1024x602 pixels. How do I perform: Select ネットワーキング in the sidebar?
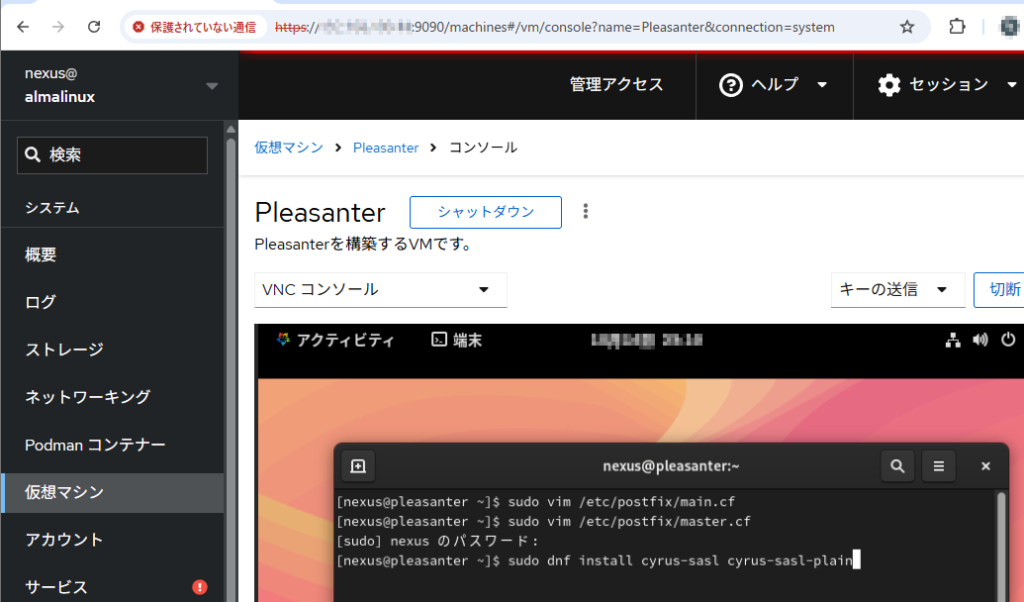click(x=88, y=397)
